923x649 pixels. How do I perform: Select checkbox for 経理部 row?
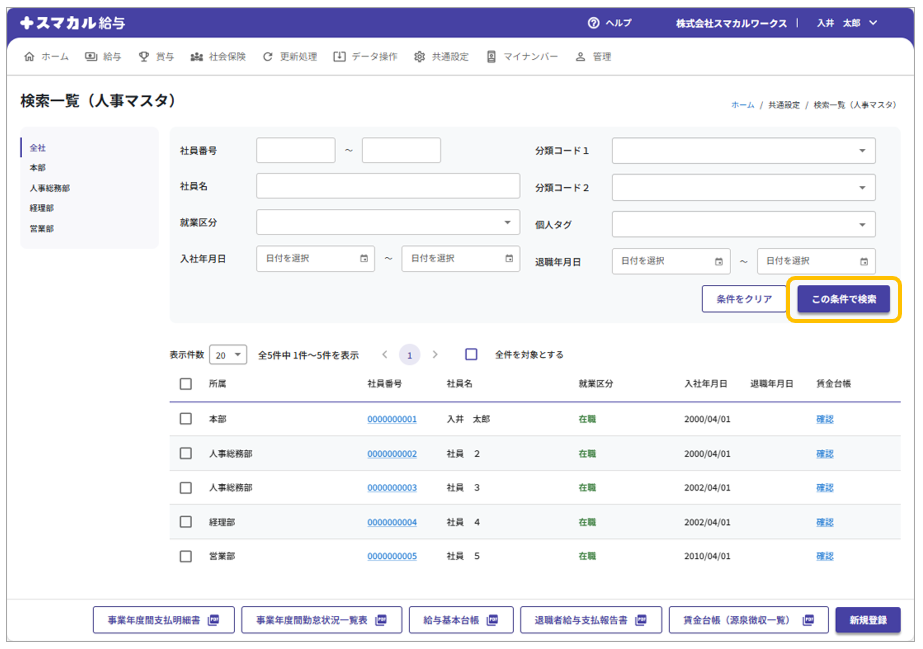point(186,522)
